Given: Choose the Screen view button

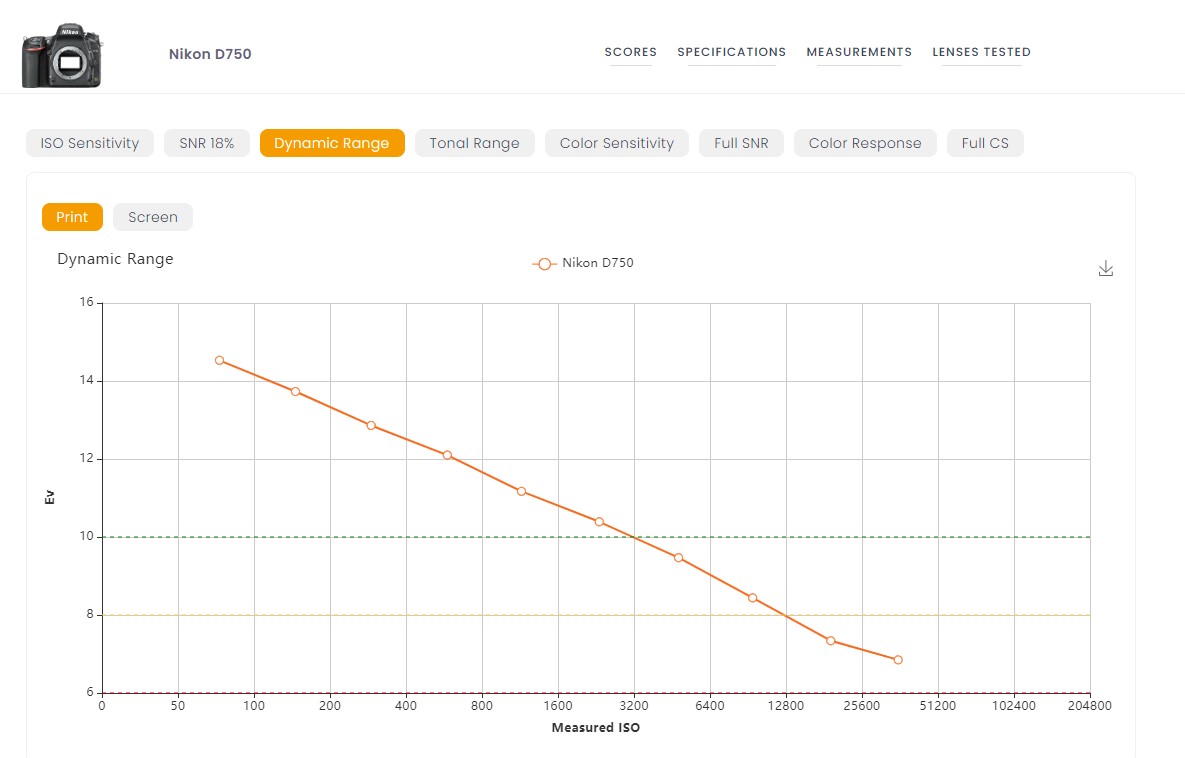Looking at the screenshot, I should [153, 217].
